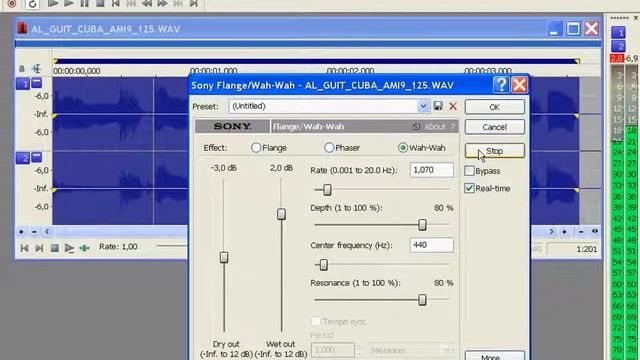Minimize channel 2 with its dash button
This screenshot has width=640, height=360.
coord(36,157)
